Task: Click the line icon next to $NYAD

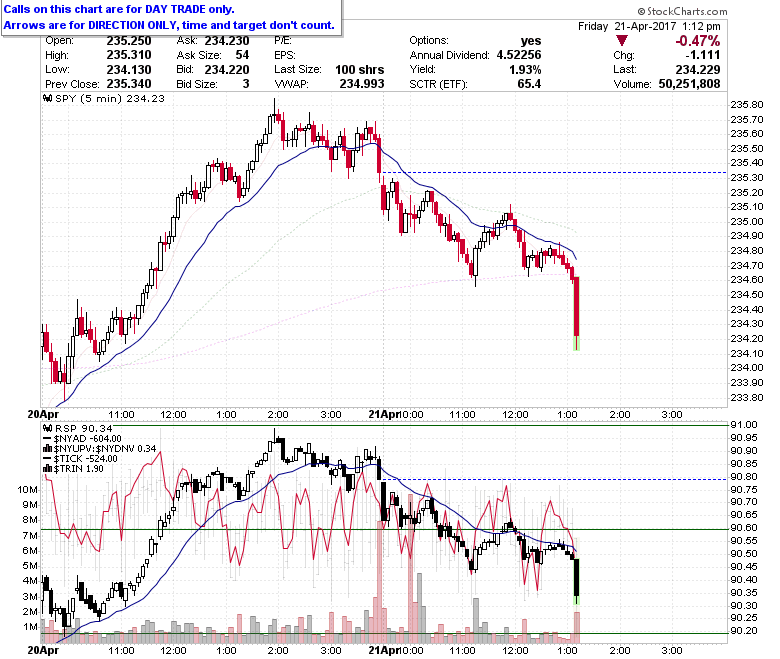Action: [47, 439]
